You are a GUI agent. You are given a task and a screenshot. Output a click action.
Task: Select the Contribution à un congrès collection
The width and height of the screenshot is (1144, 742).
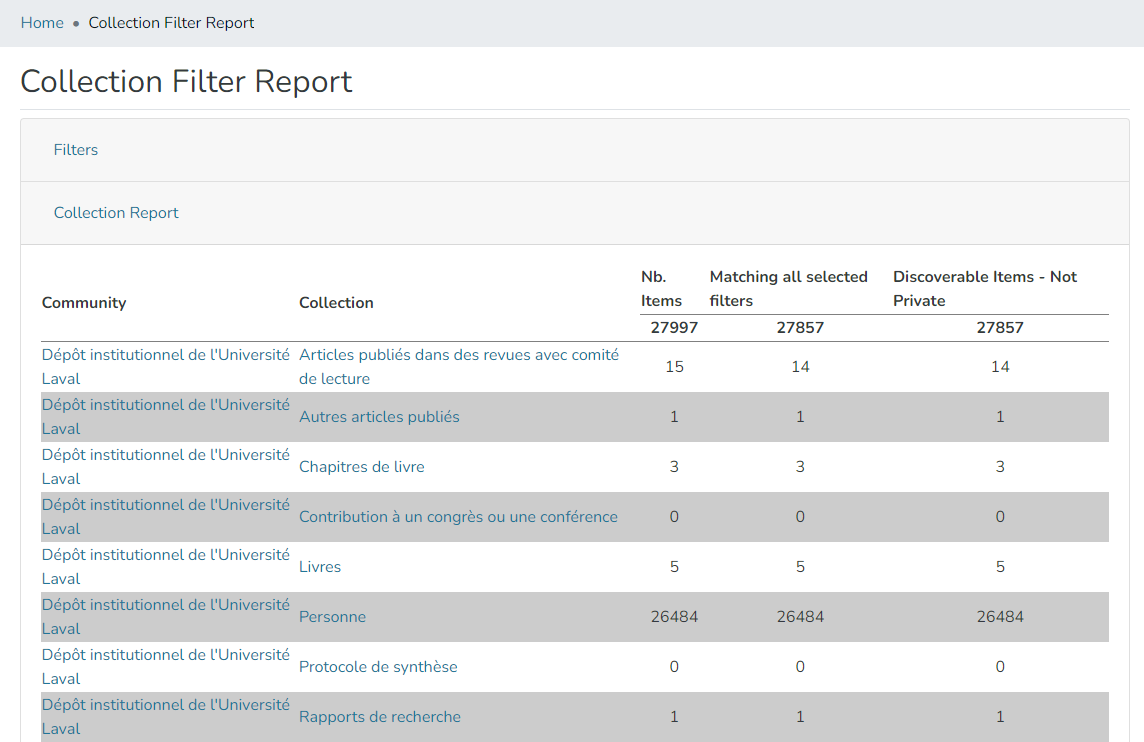pyautogui.click(x=459, y=516)
